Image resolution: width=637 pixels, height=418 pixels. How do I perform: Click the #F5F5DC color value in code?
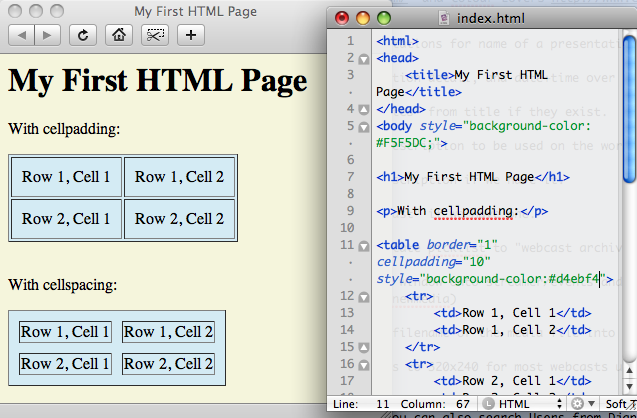402,143
